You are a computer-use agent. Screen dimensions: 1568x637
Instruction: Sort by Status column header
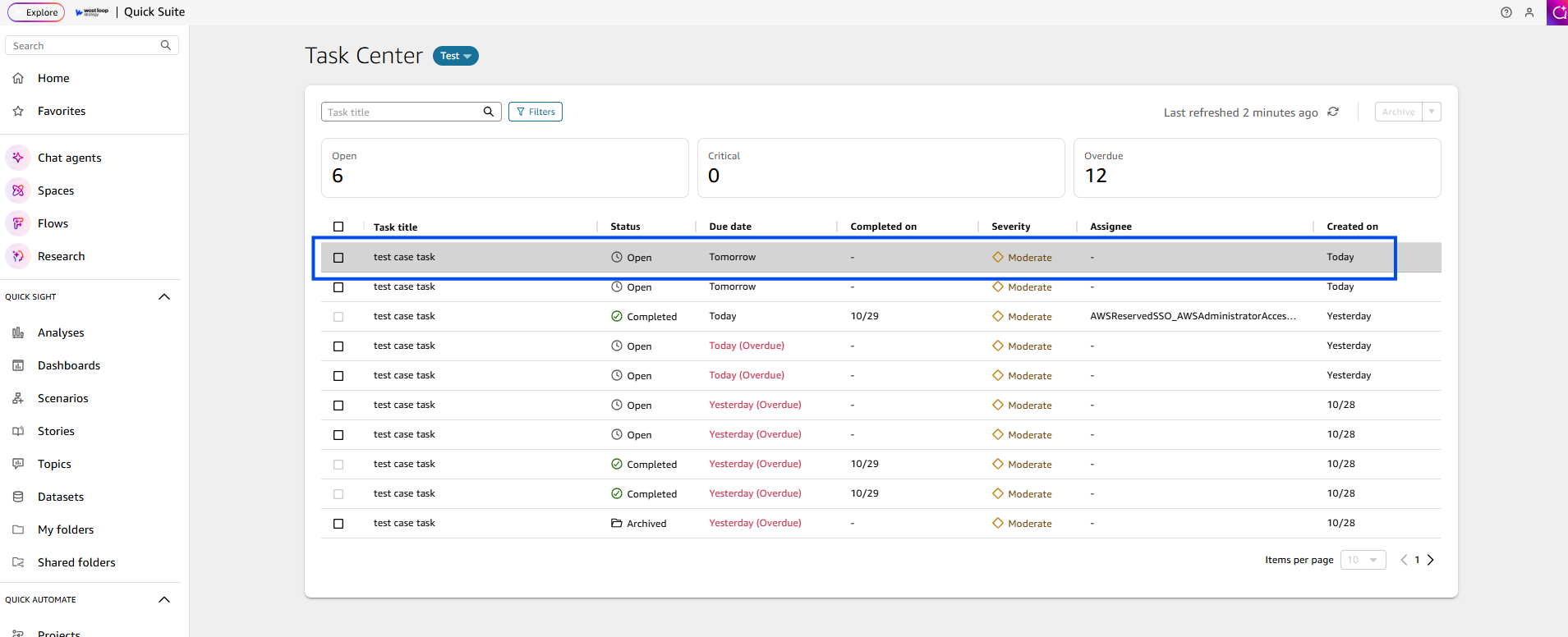625,227
